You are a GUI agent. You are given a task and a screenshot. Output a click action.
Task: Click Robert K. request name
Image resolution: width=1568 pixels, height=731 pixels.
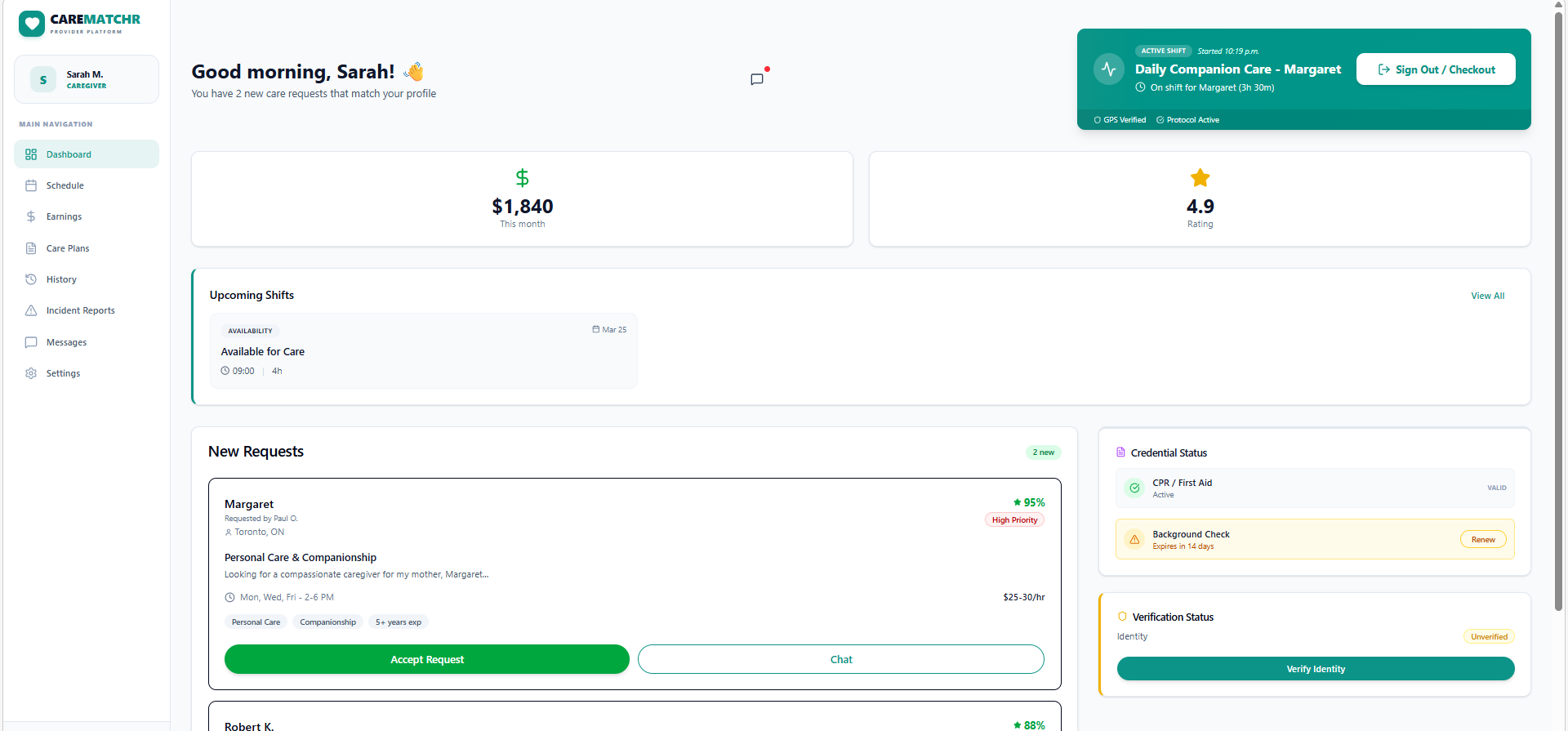[x=249, y=726]
